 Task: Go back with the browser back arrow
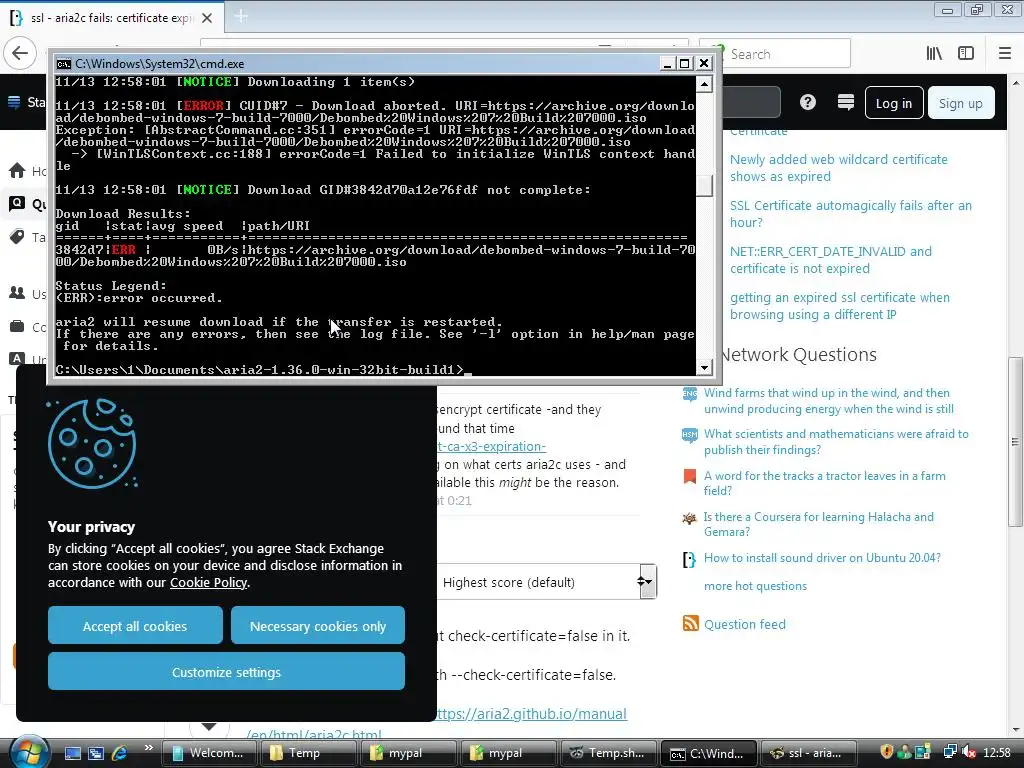click(20, 53)
